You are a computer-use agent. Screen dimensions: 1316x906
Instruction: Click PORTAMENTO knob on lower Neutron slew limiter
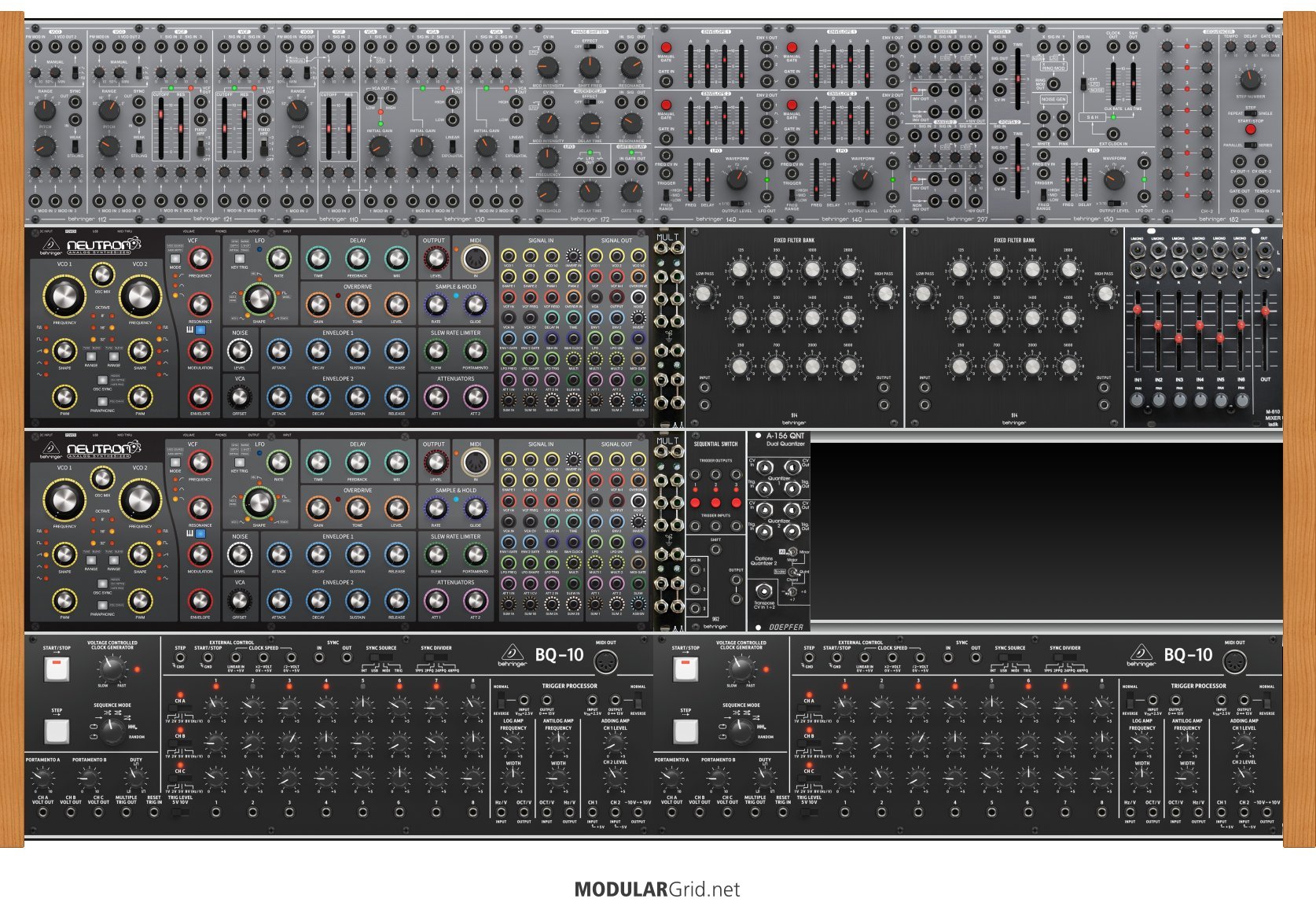[x=475, y=554]
